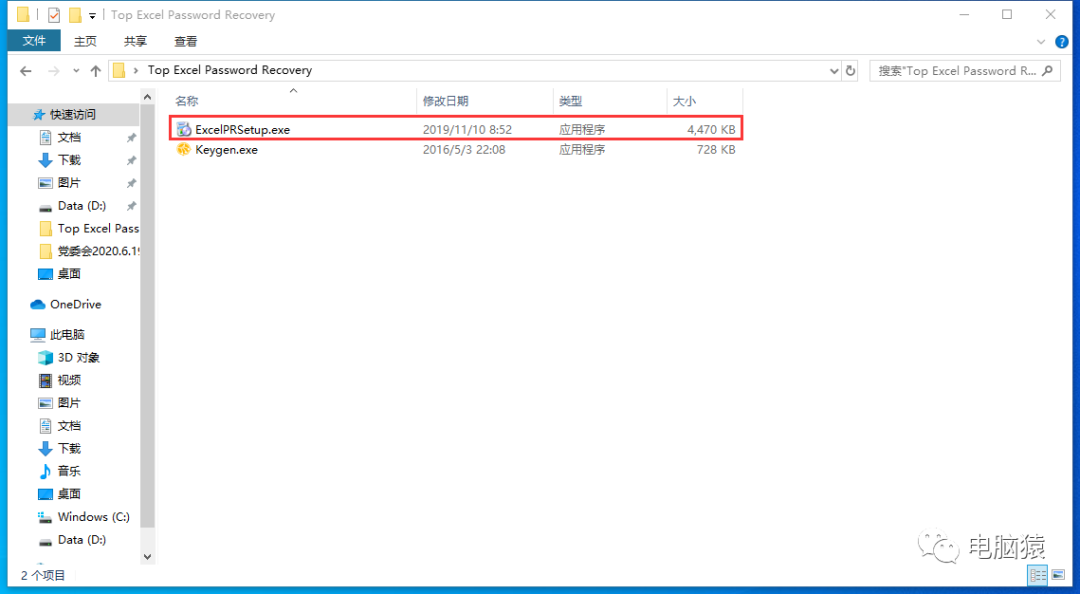Click the first breadcrumb chevron in address bar
This screenshot has height=594, width=1080.
pos(136,70)
